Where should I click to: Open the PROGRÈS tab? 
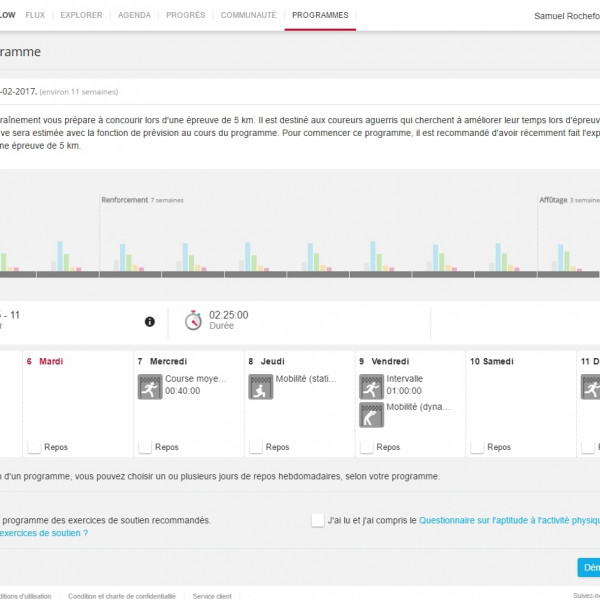[x=186, y=16]
